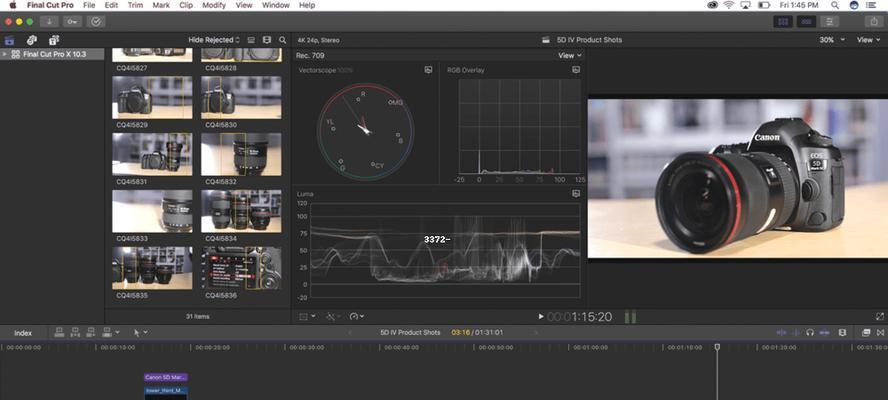This screenshot has height=400, width=888.
Task: Open the Modify menu
Action: click(214, 5)
